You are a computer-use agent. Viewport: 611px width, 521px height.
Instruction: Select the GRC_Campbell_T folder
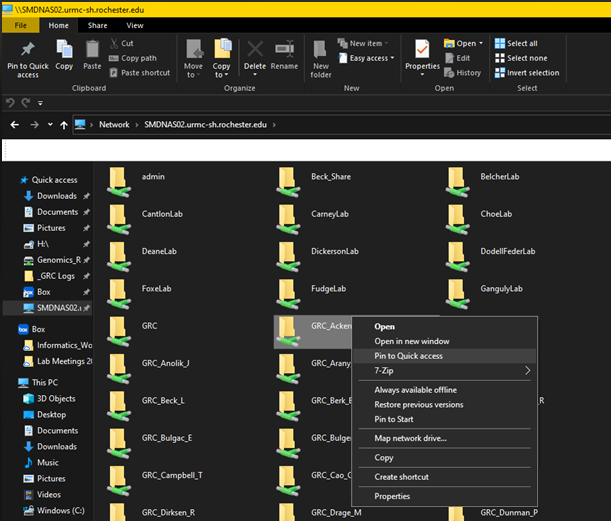point(155,480)
